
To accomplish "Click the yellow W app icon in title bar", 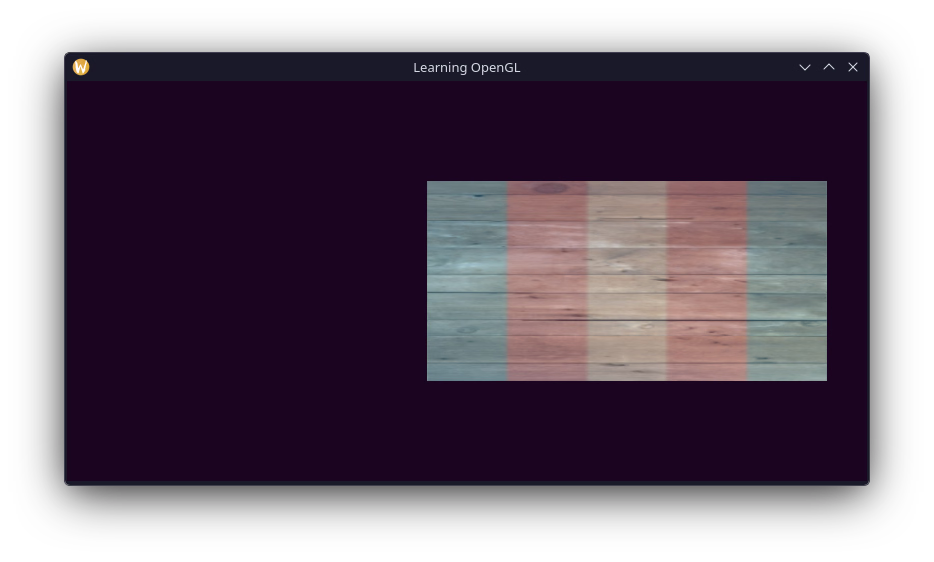I will click(81, 67).
